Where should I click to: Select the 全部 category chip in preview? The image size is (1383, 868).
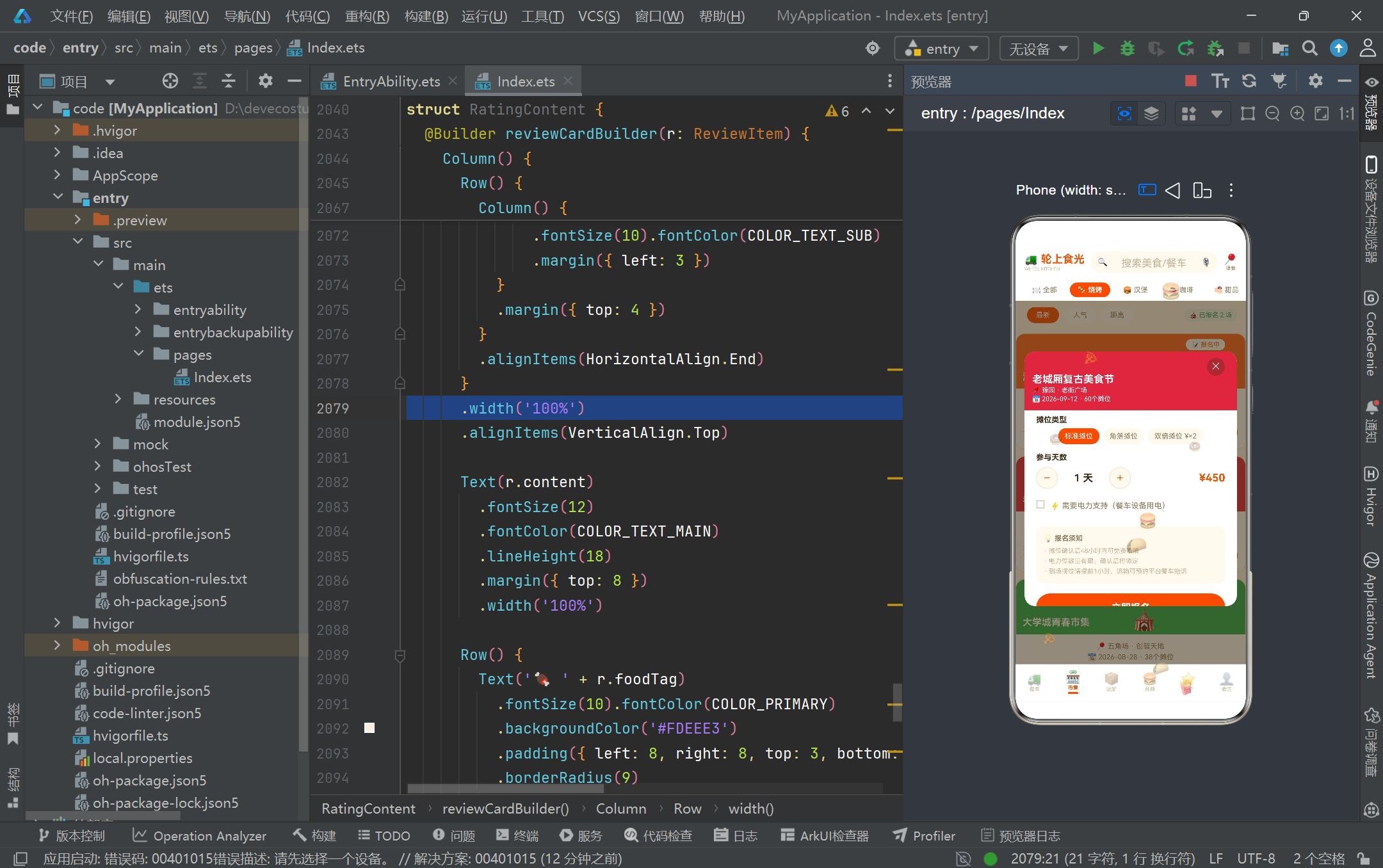pyautogui.click(x=1045, y=290)
